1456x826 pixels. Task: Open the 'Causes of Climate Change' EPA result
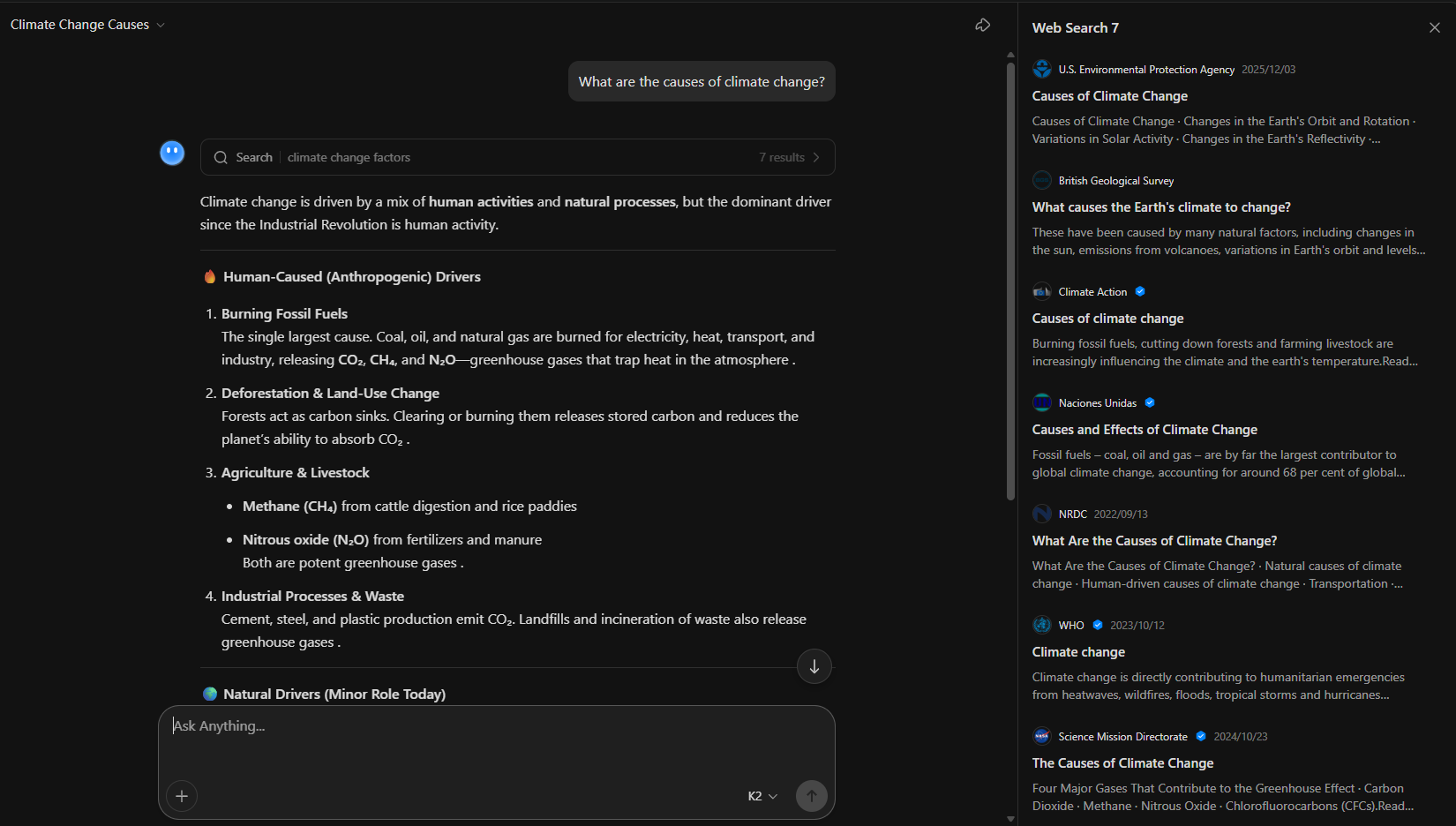[1109, 96]
